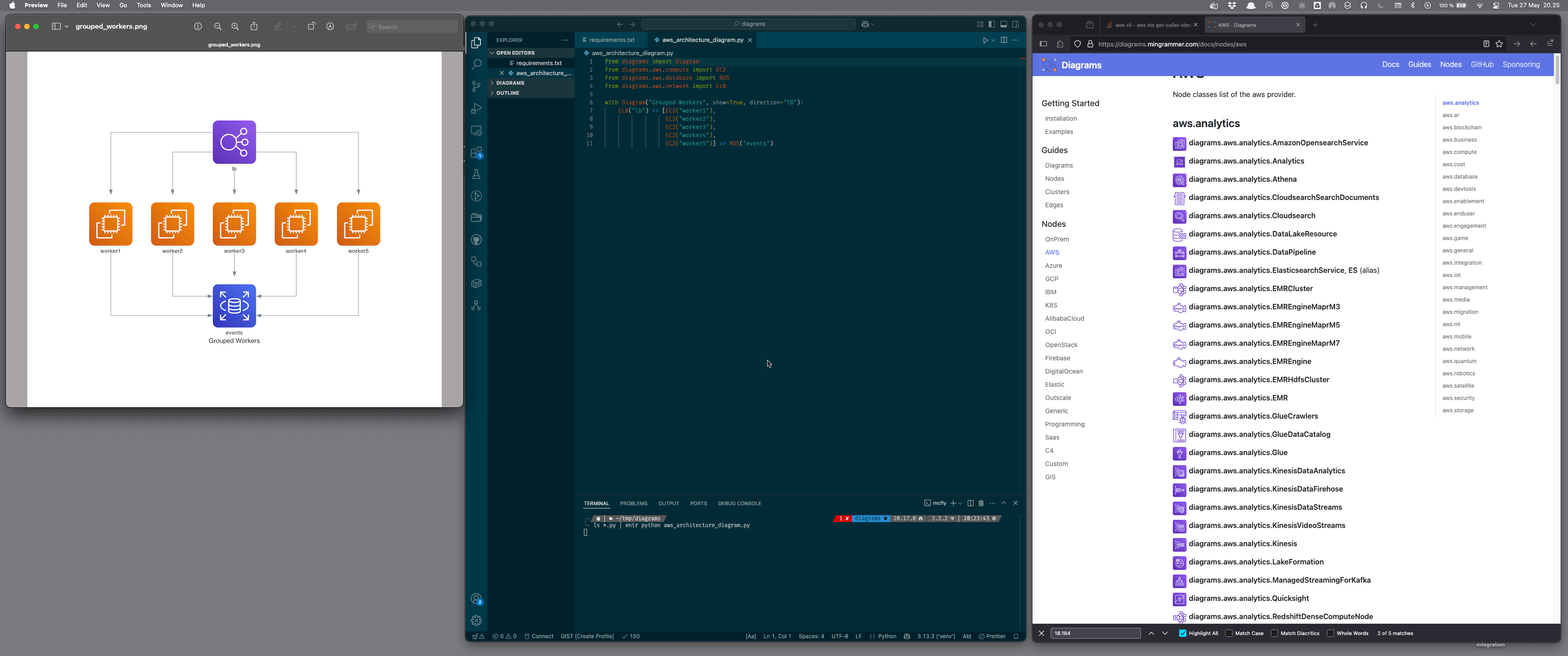Open Remote Explorer icon in activity bar

(476, 130)
